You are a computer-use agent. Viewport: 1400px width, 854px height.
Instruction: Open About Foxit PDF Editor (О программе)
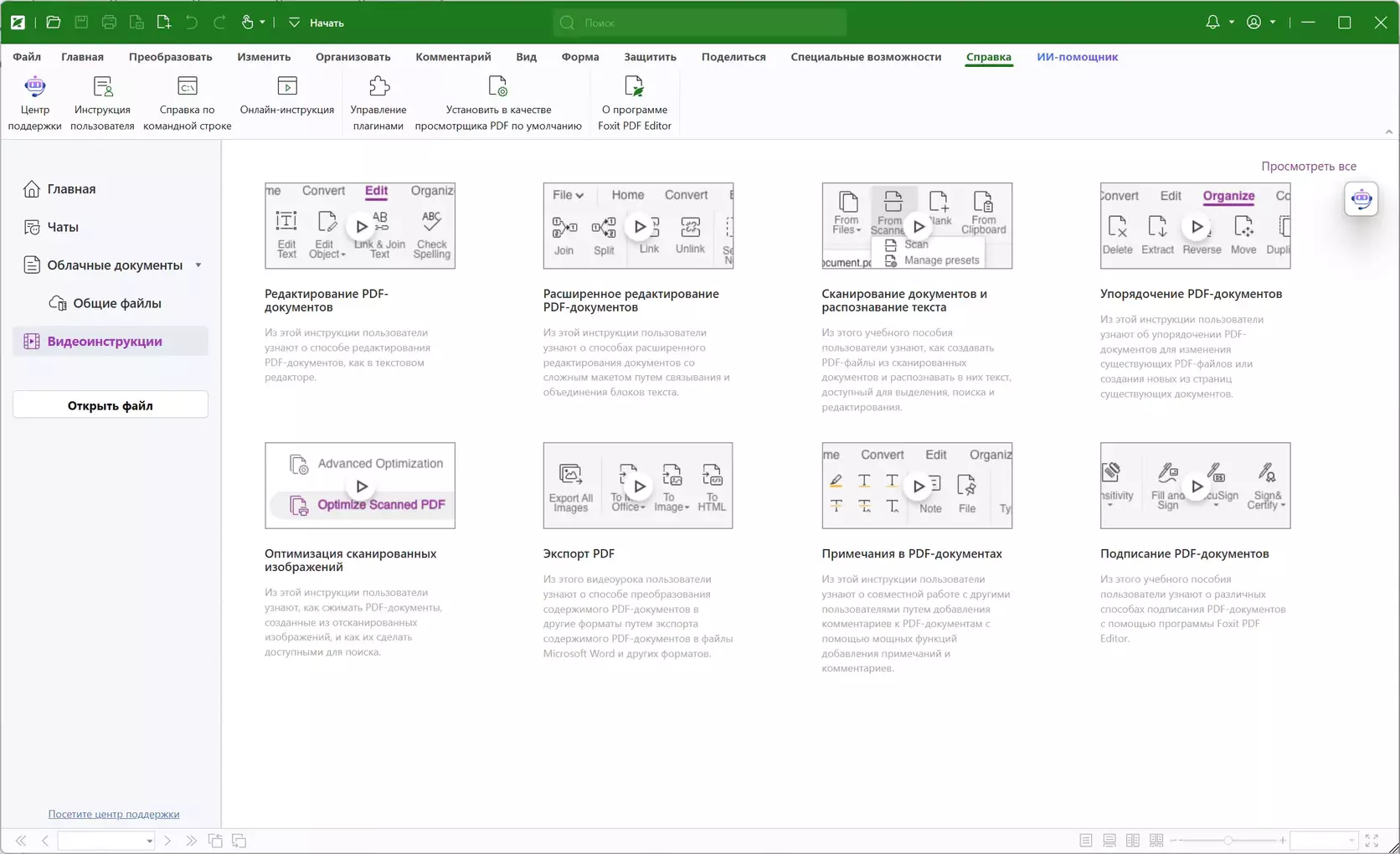click(634, 87)
